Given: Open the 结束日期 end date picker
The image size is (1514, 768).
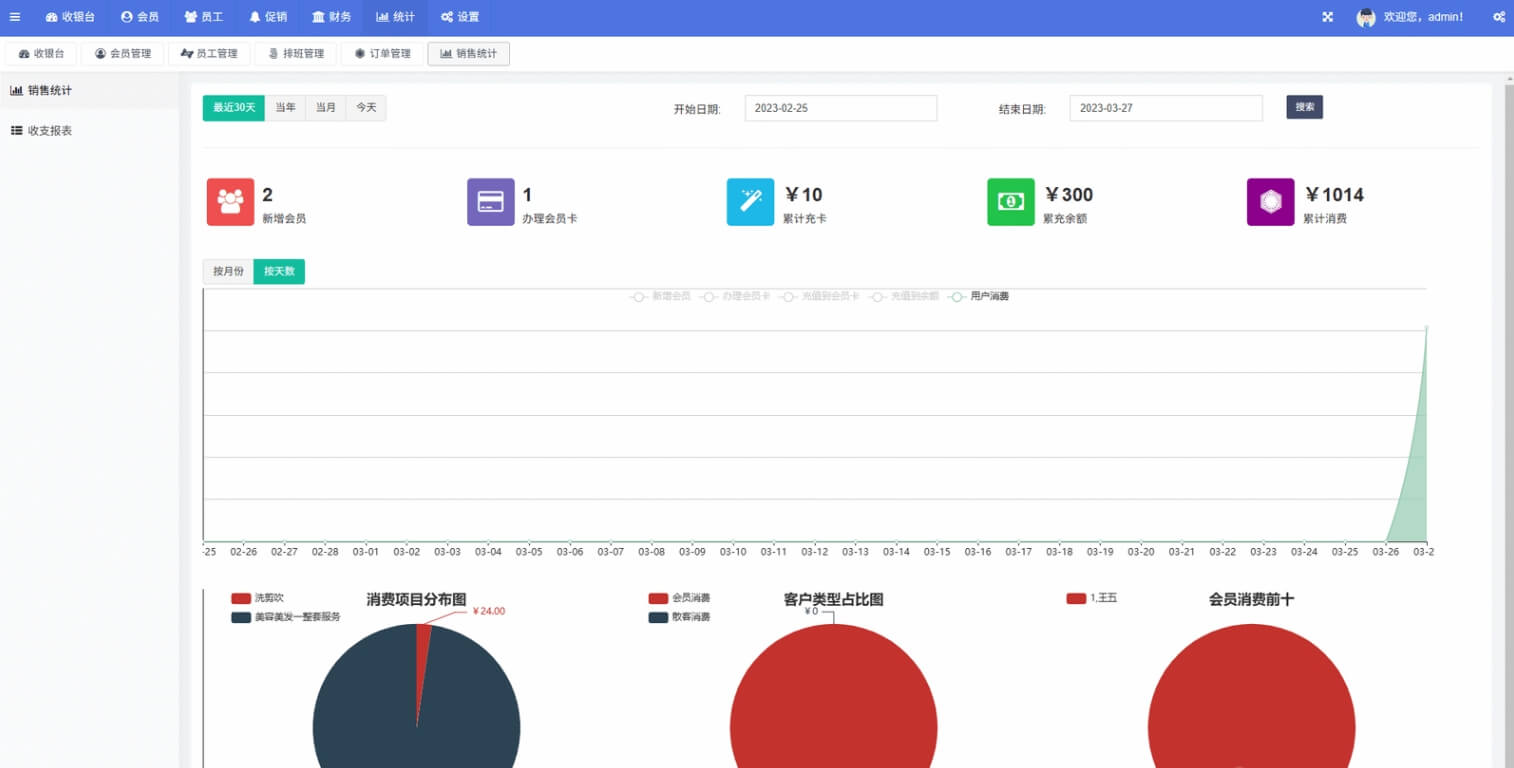Looking at the screenshot, I should 1165,108.
